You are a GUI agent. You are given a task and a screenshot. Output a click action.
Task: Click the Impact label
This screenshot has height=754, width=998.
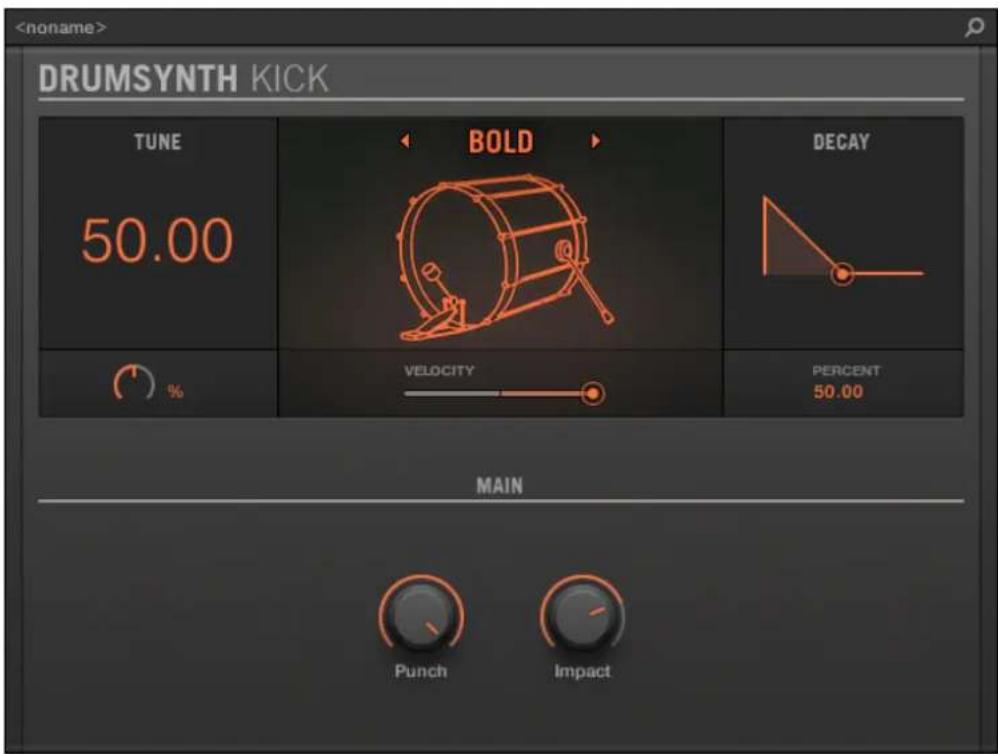(x=582, y=671)
